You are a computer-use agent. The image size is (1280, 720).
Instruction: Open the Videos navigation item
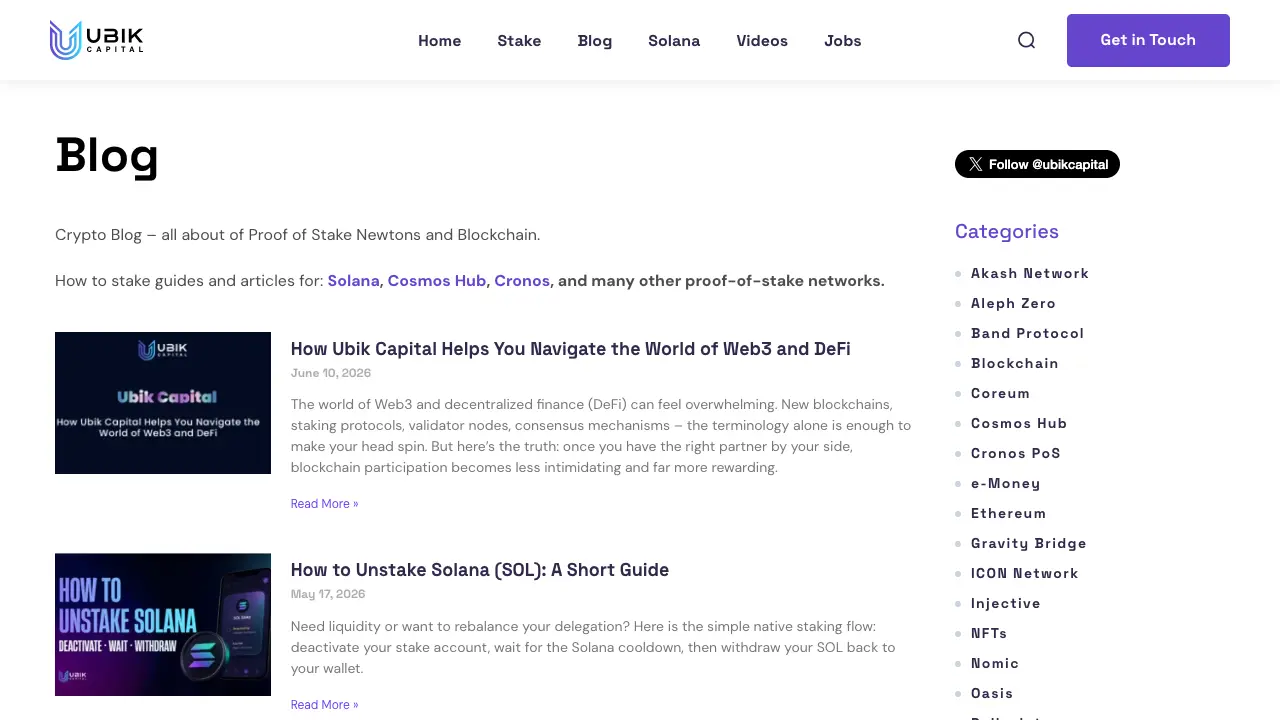762,41
